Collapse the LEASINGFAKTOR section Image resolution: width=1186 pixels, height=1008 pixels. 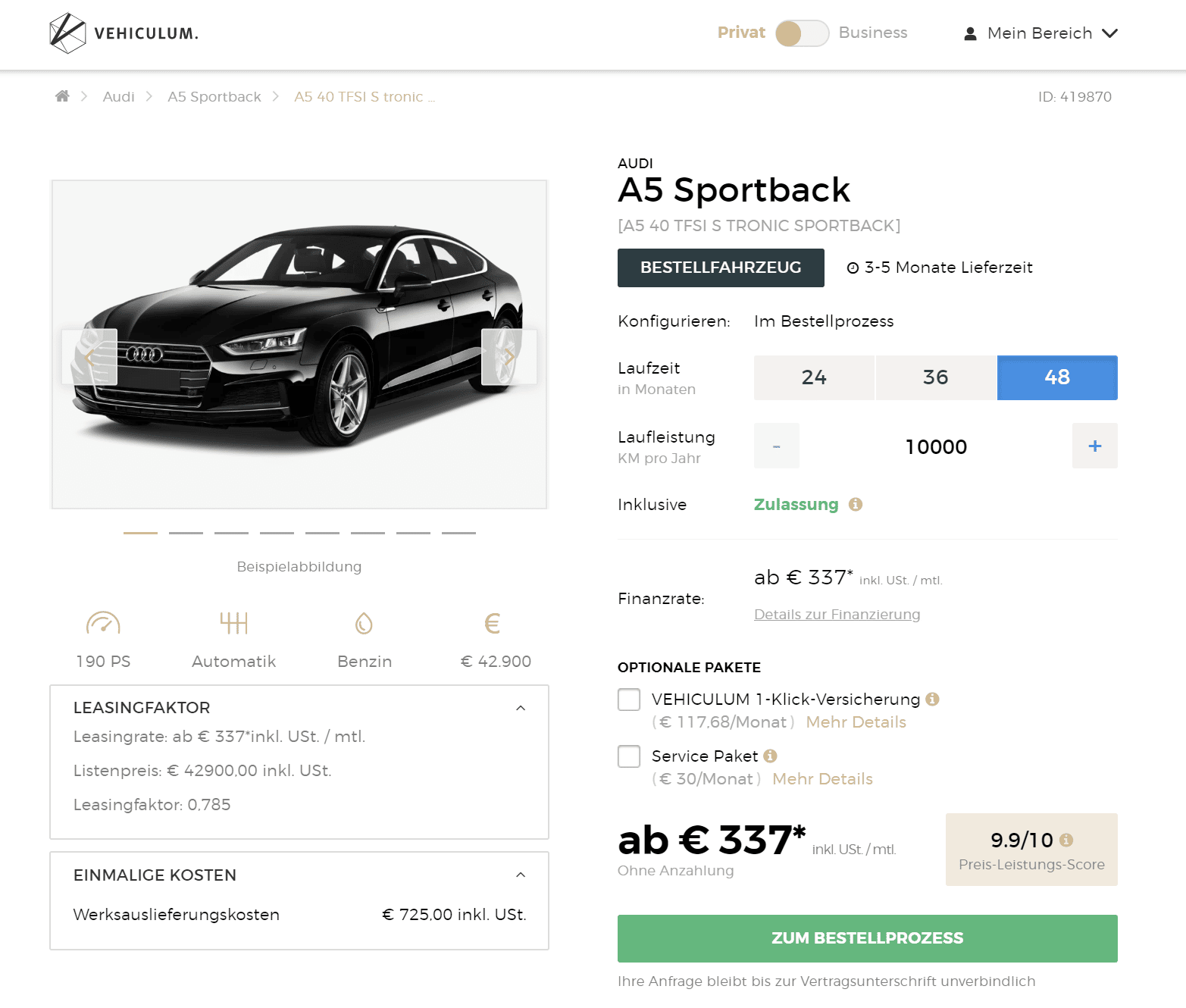[521, 708]
